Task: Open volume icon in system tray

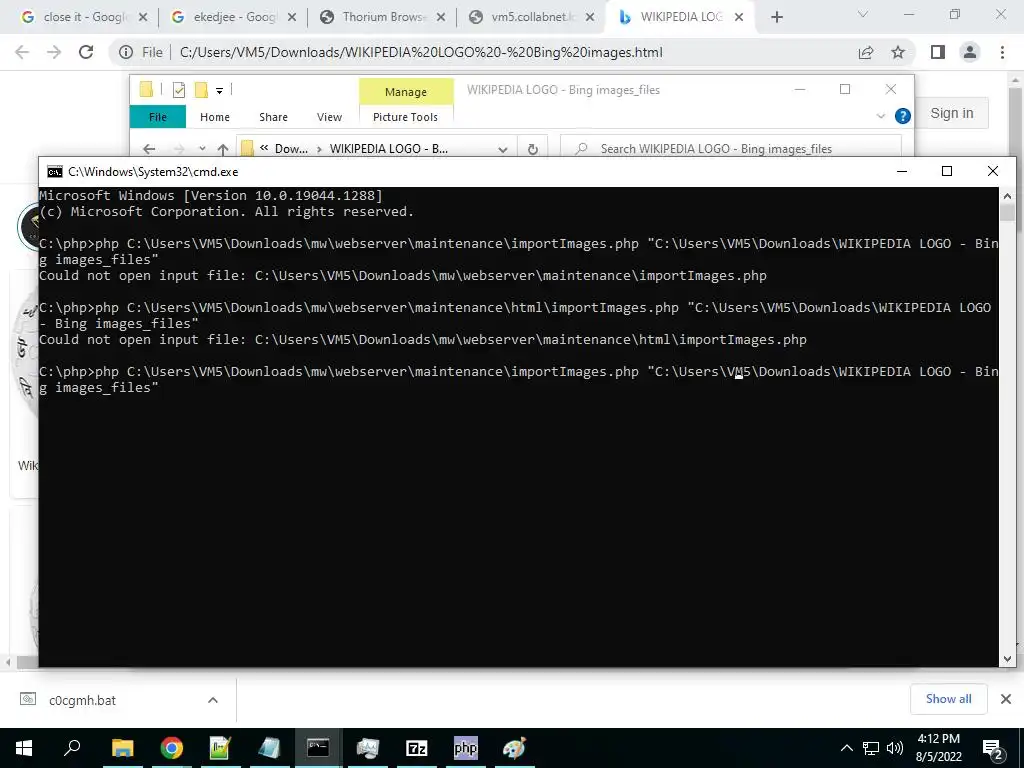Action: click(895, 748)
